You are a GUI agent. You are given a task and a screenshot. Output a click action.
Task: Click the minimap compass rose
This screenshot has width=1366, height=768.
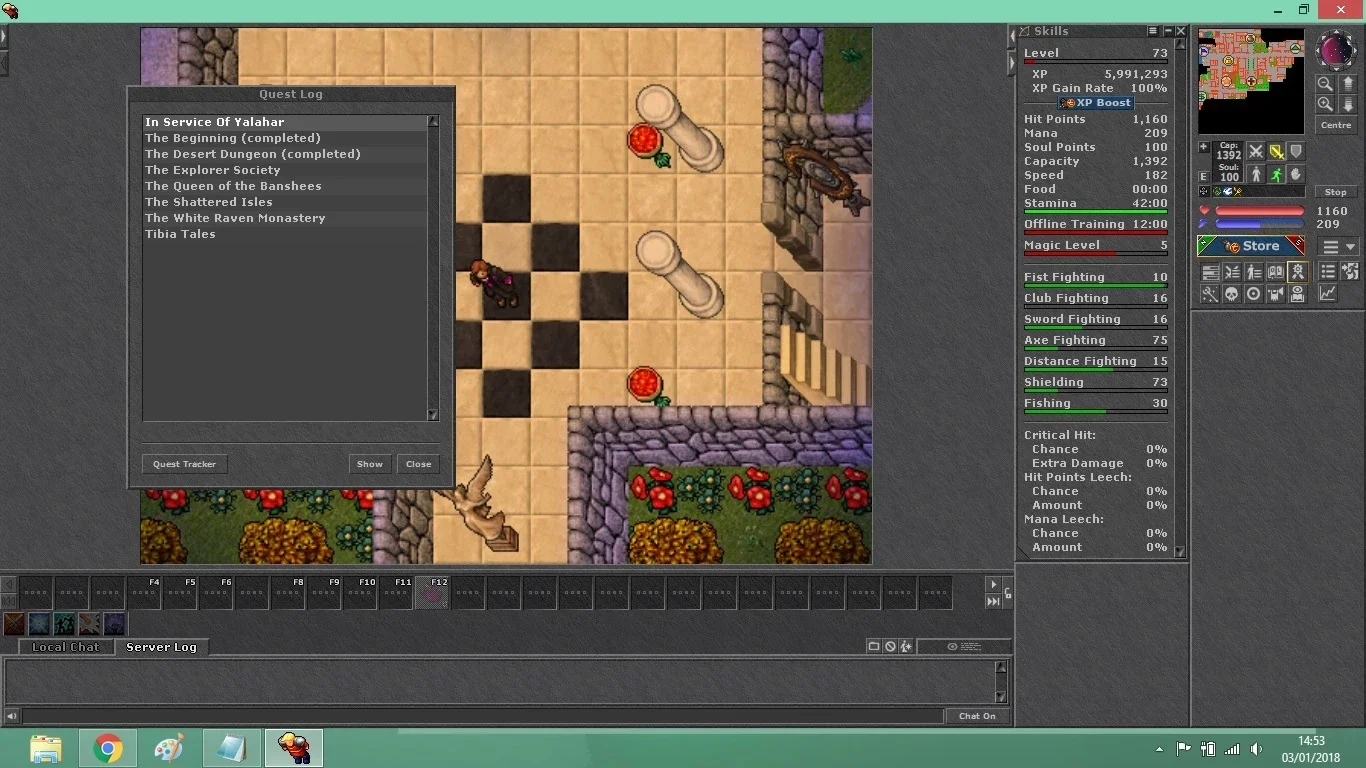1336,48
